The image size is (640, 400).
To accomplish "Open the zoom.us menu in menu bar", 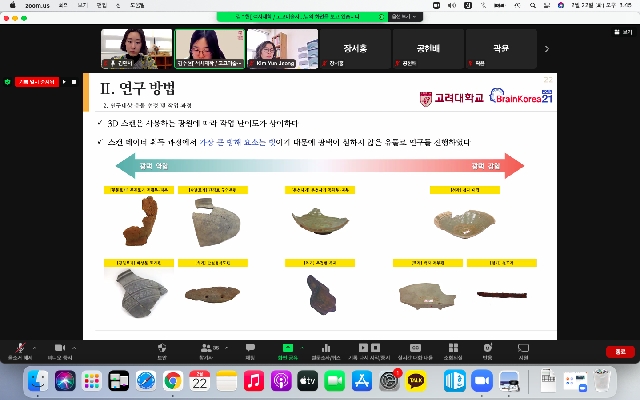I will click(x=39, y=5).
